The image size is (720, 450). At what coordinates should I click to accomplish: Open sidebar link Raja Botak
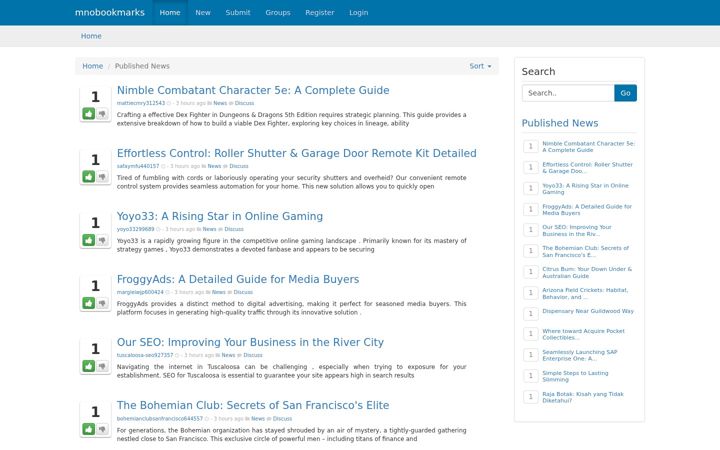pyautogui.click(x=583, y=397)
